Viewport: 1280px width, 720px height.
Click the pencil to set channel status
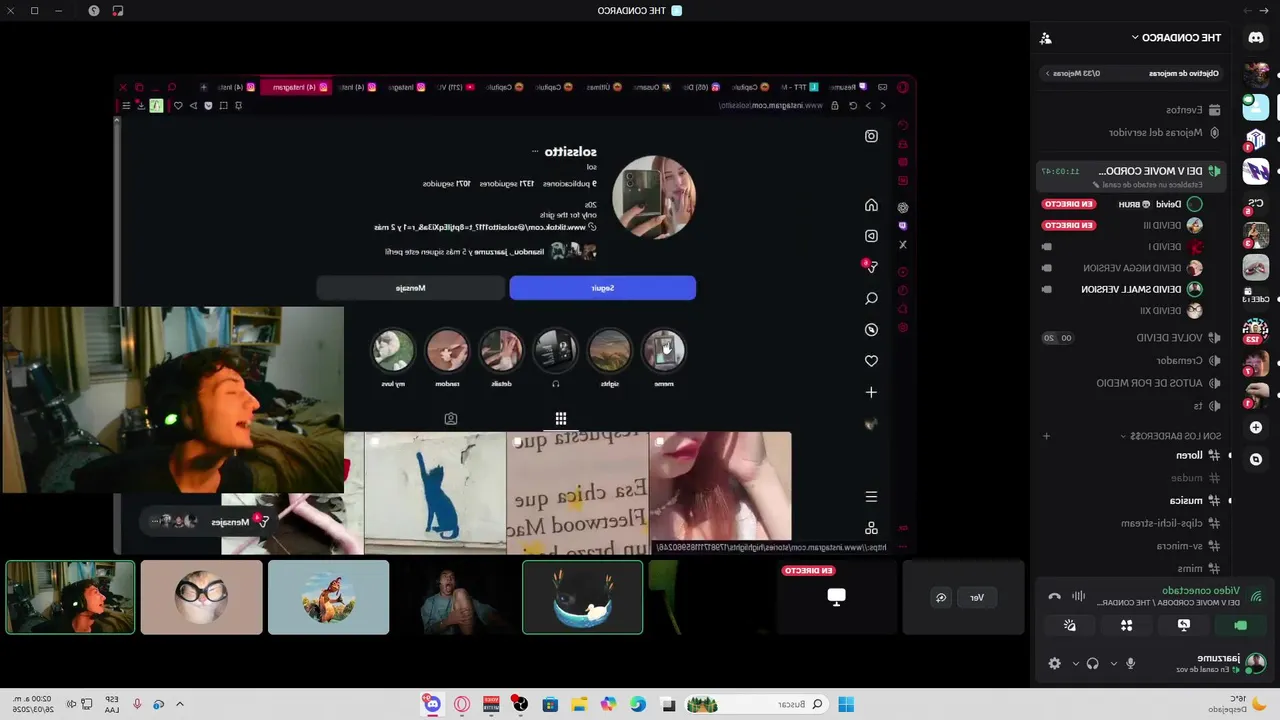coord(1096,184)
